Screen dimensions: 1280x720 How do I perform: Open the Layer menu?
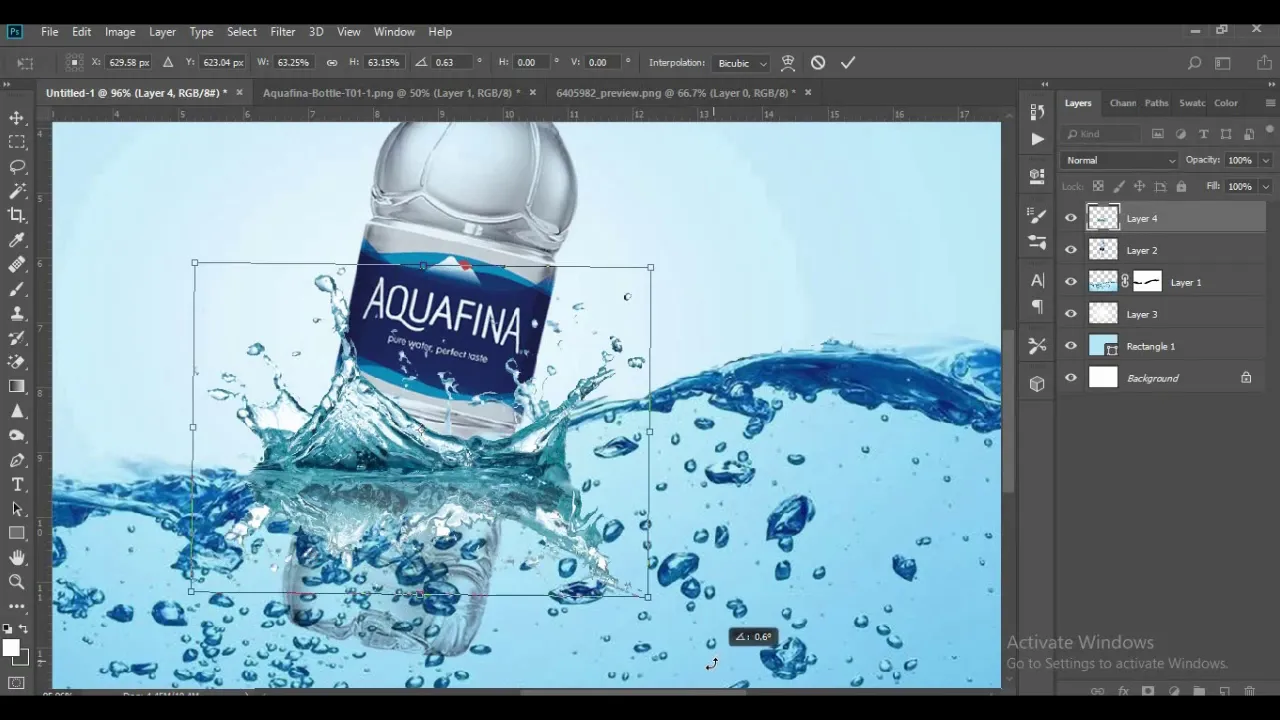(162, 32)
